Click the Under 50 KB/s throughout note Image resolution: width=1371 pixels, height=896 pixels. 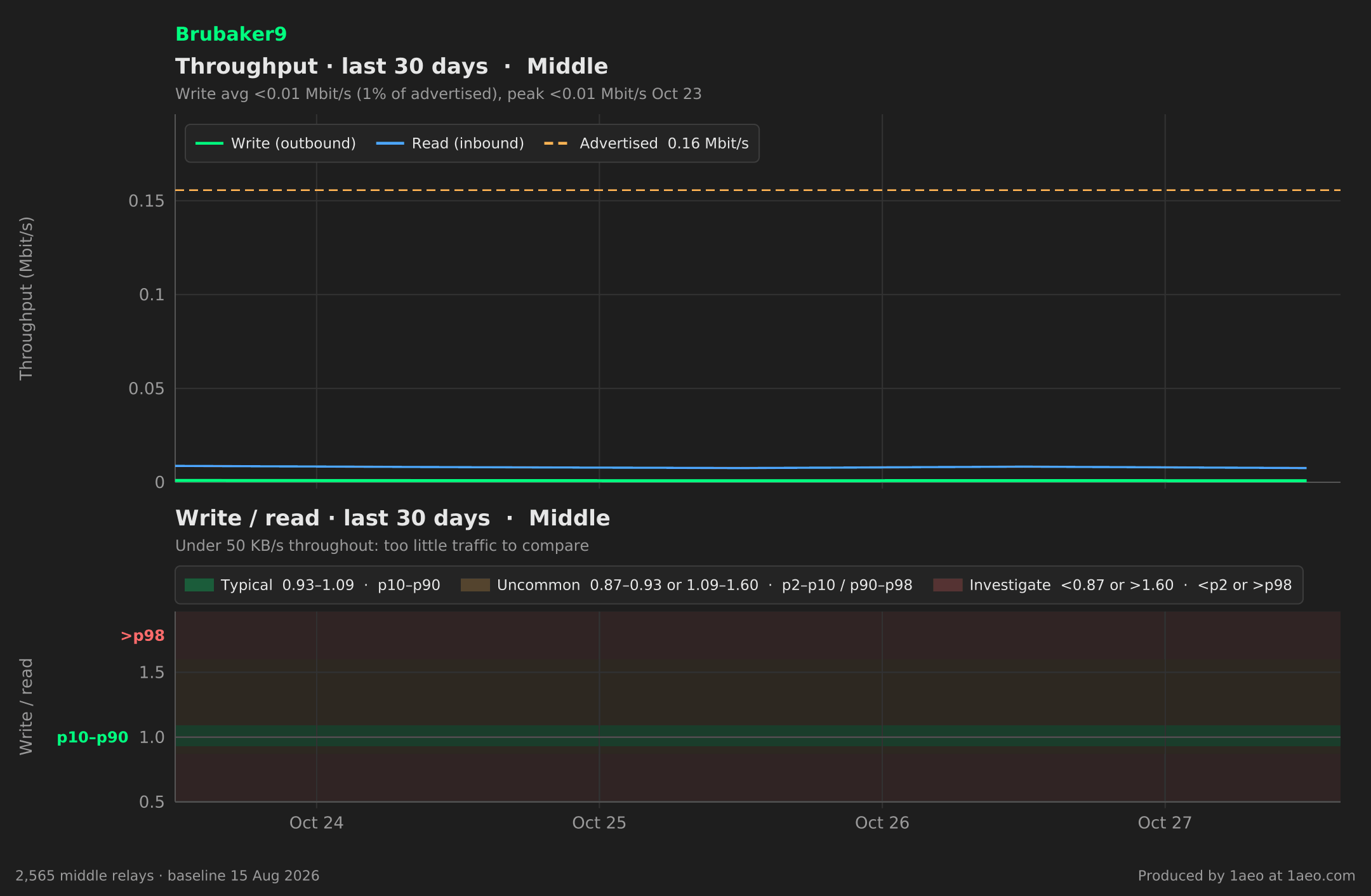click(382, 546)
